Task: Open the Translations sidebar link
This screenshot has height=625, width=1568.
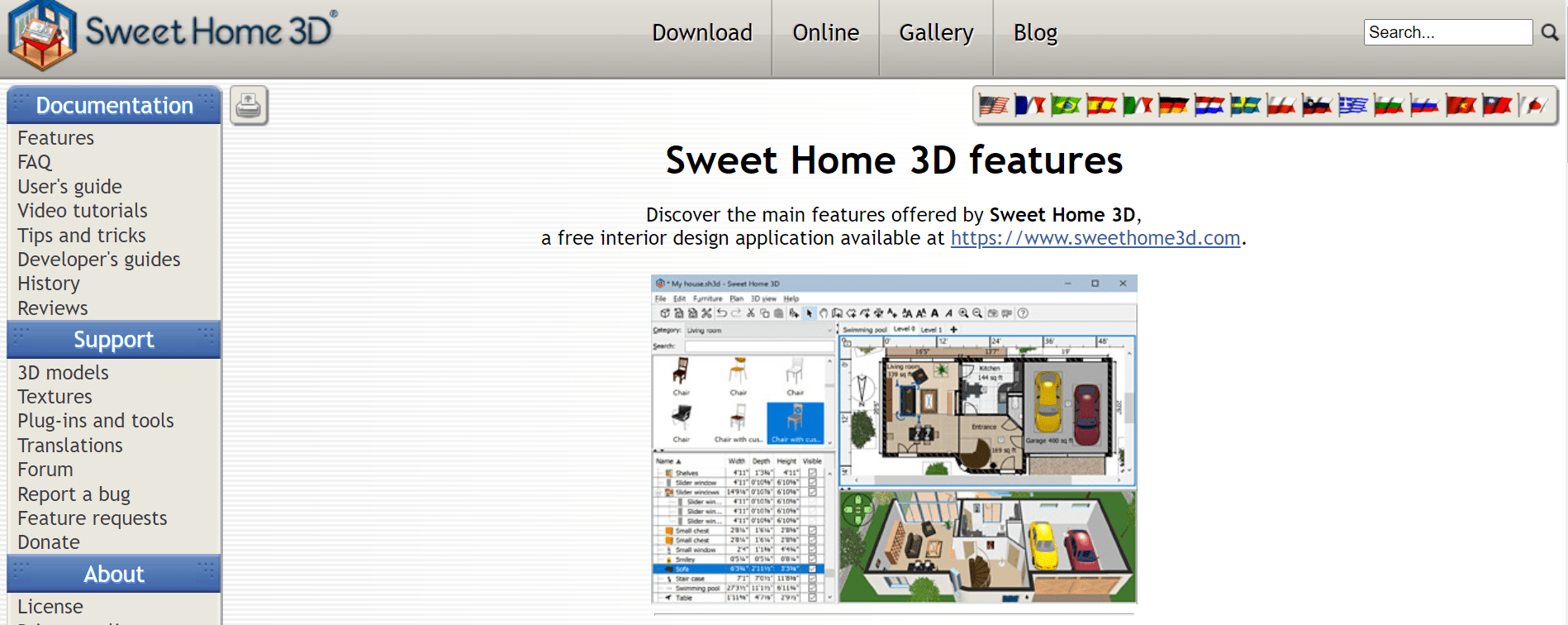Action: [70, 446]
